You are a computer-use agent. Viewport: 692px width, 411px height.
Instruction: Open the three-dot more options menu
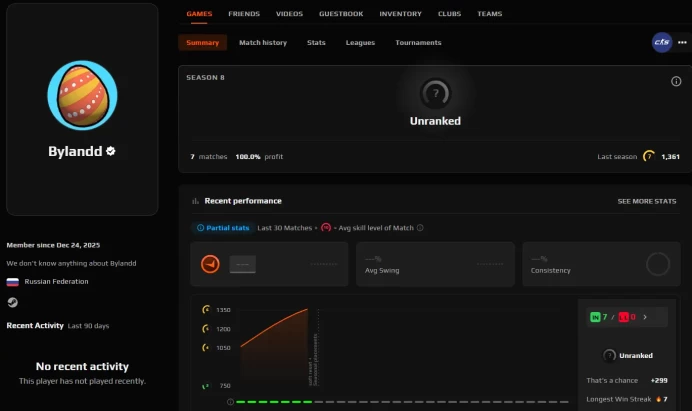682,42
